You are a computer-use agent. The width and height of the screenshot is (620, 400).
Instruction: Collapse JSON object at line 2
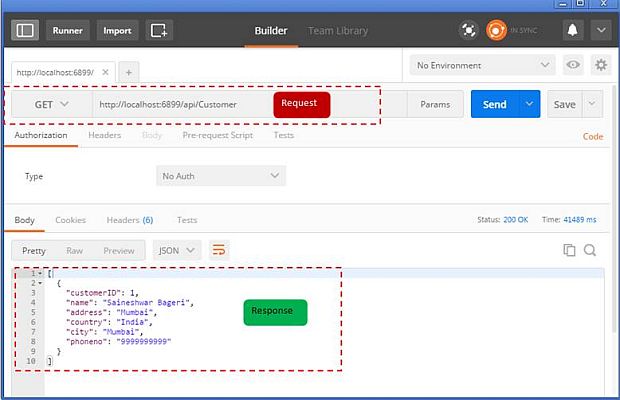pos(40,283)
